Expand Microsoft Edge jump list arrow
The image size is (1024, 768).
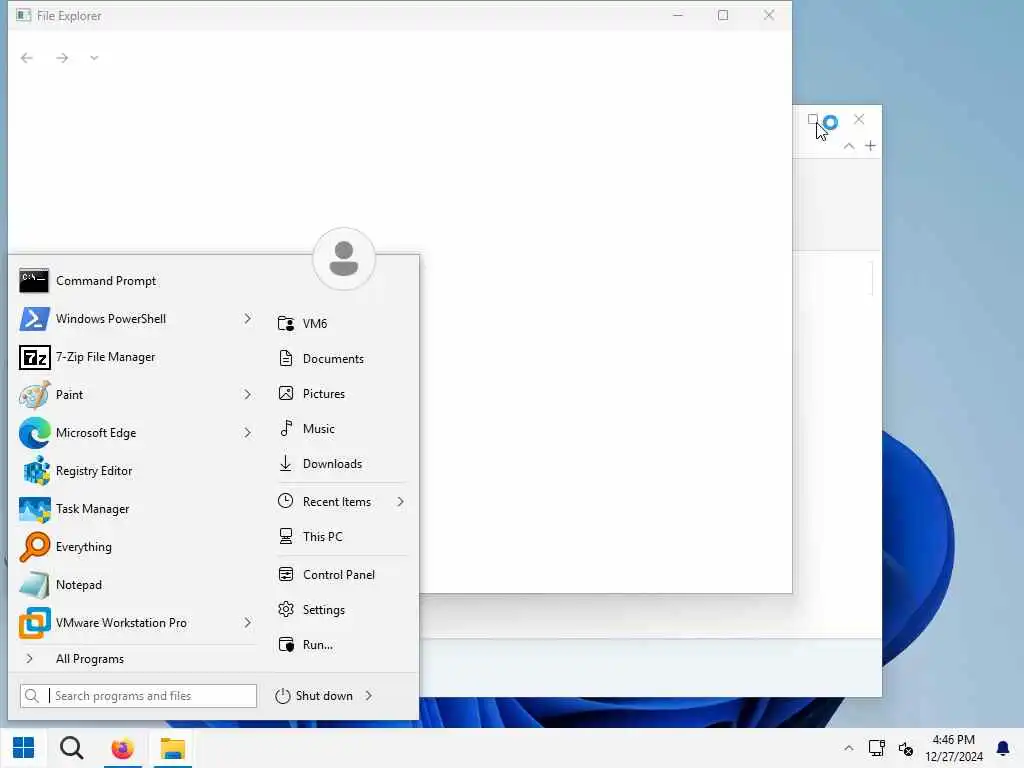point(248,432)
